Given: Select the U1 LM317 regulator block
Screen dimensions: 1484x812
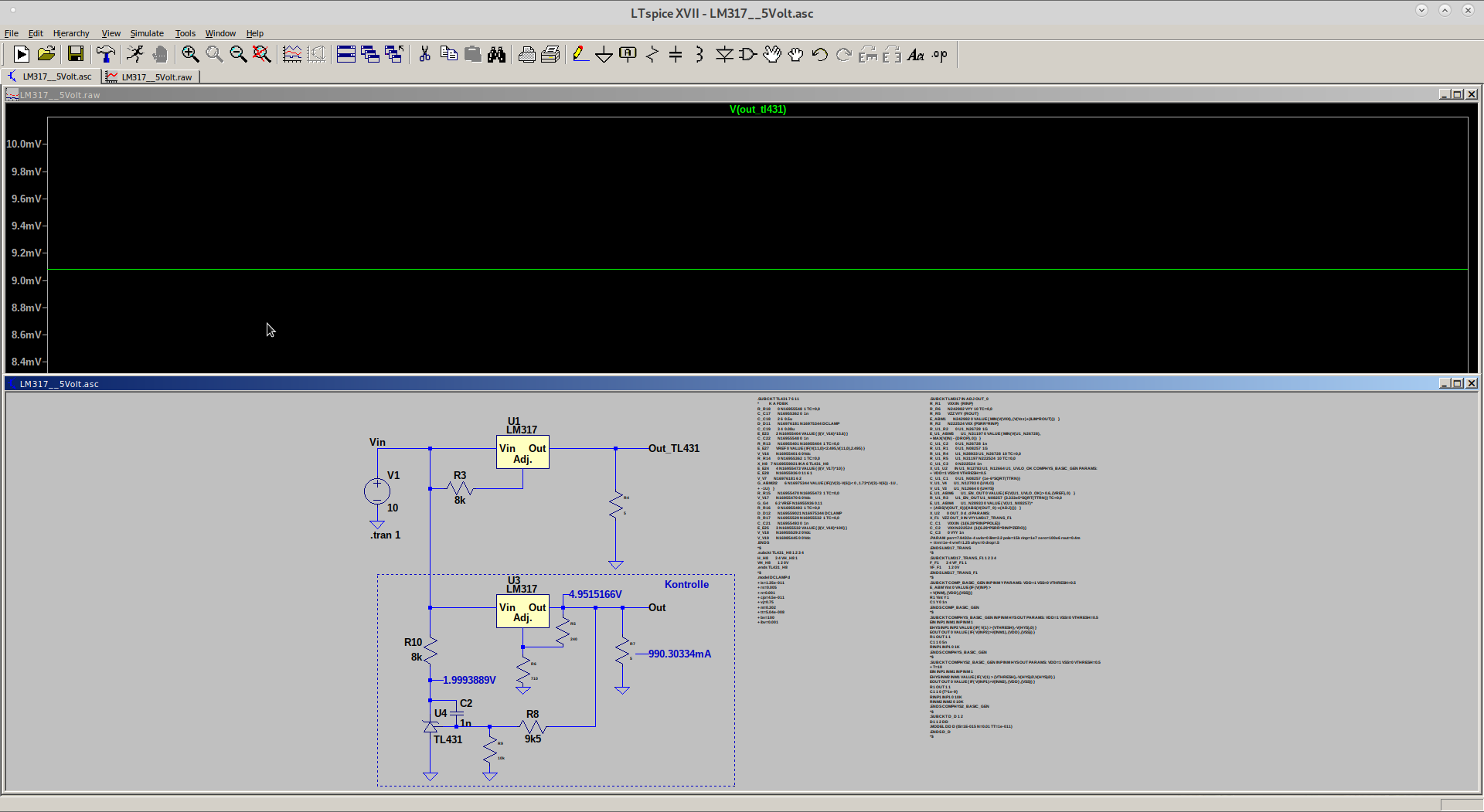Looking at the screenshot, I should (x=522, y=452).
